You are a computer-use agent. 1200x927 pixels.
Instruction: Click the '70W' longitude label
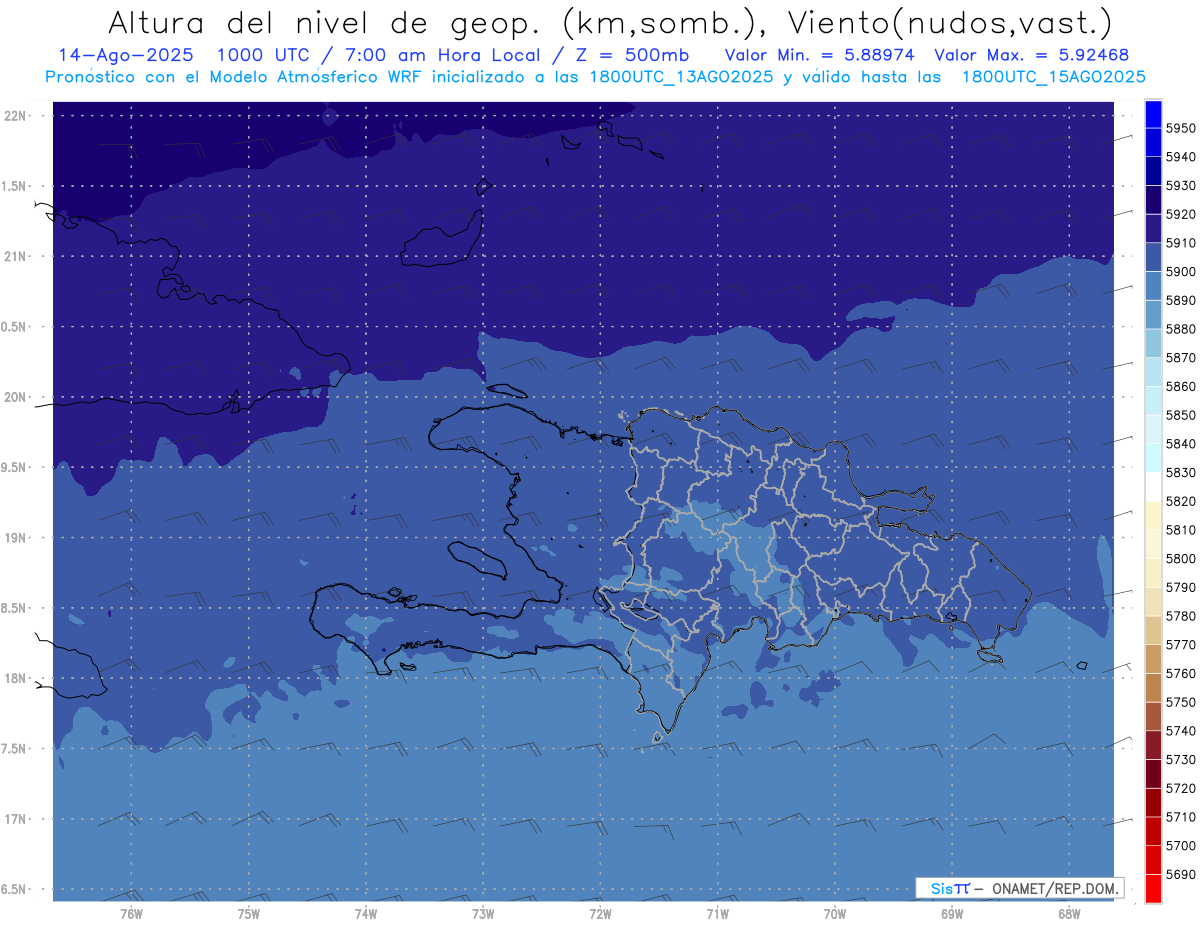(x=835, y=914)
